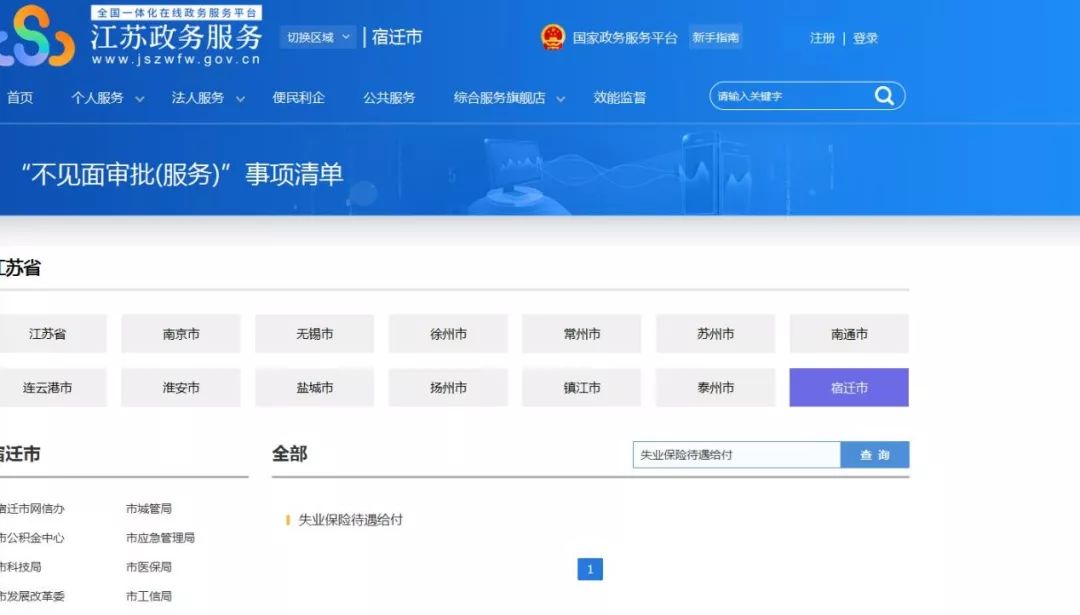Select the 市医保局 department

click(149, 567)
